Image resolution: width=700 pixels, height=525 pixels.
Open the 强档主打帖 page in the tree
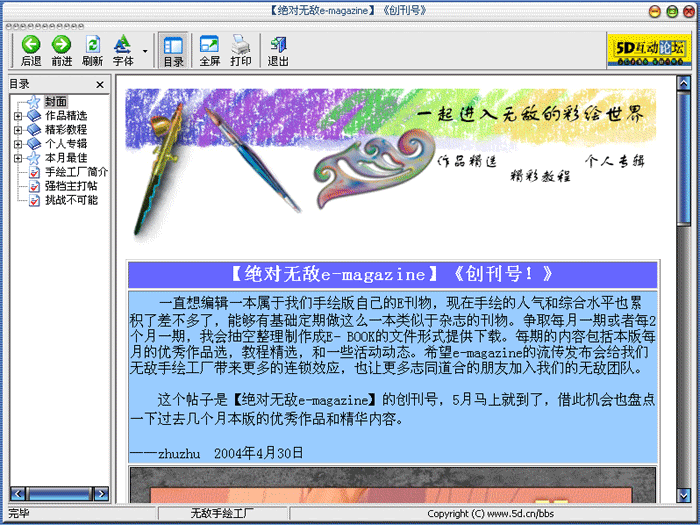pyautogui.click(x=71, y=186)
